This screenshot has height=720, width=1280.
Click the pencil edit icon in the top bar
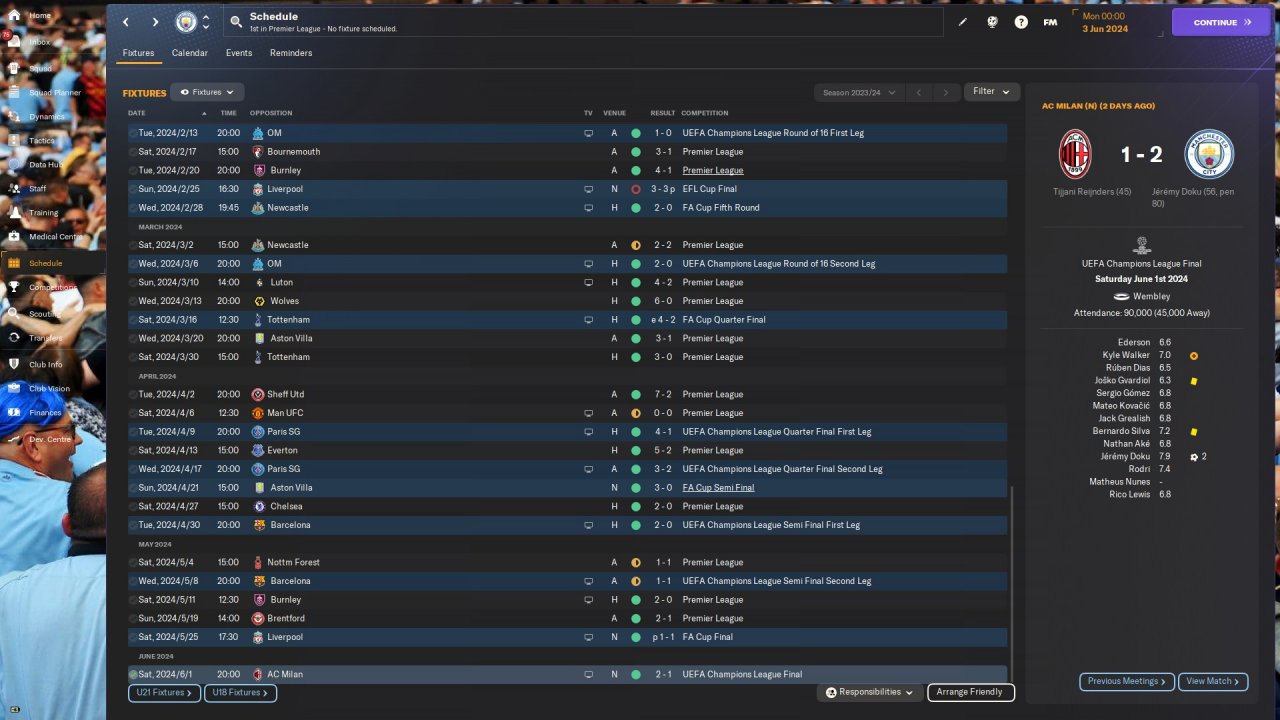pos(963,22)
